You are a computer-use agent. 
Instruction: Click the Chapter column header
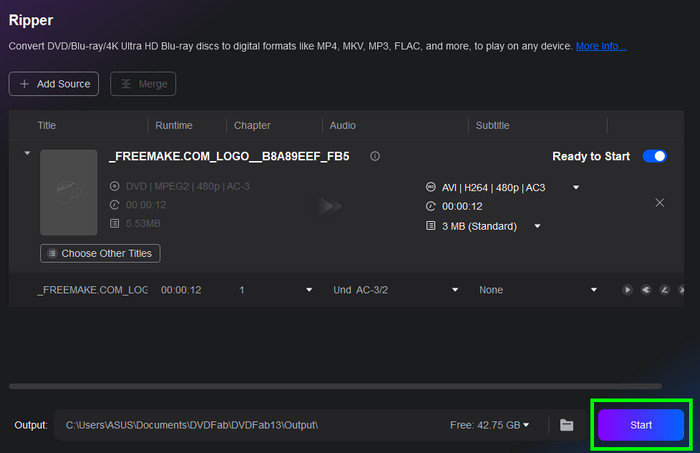[x=252, y=125]
